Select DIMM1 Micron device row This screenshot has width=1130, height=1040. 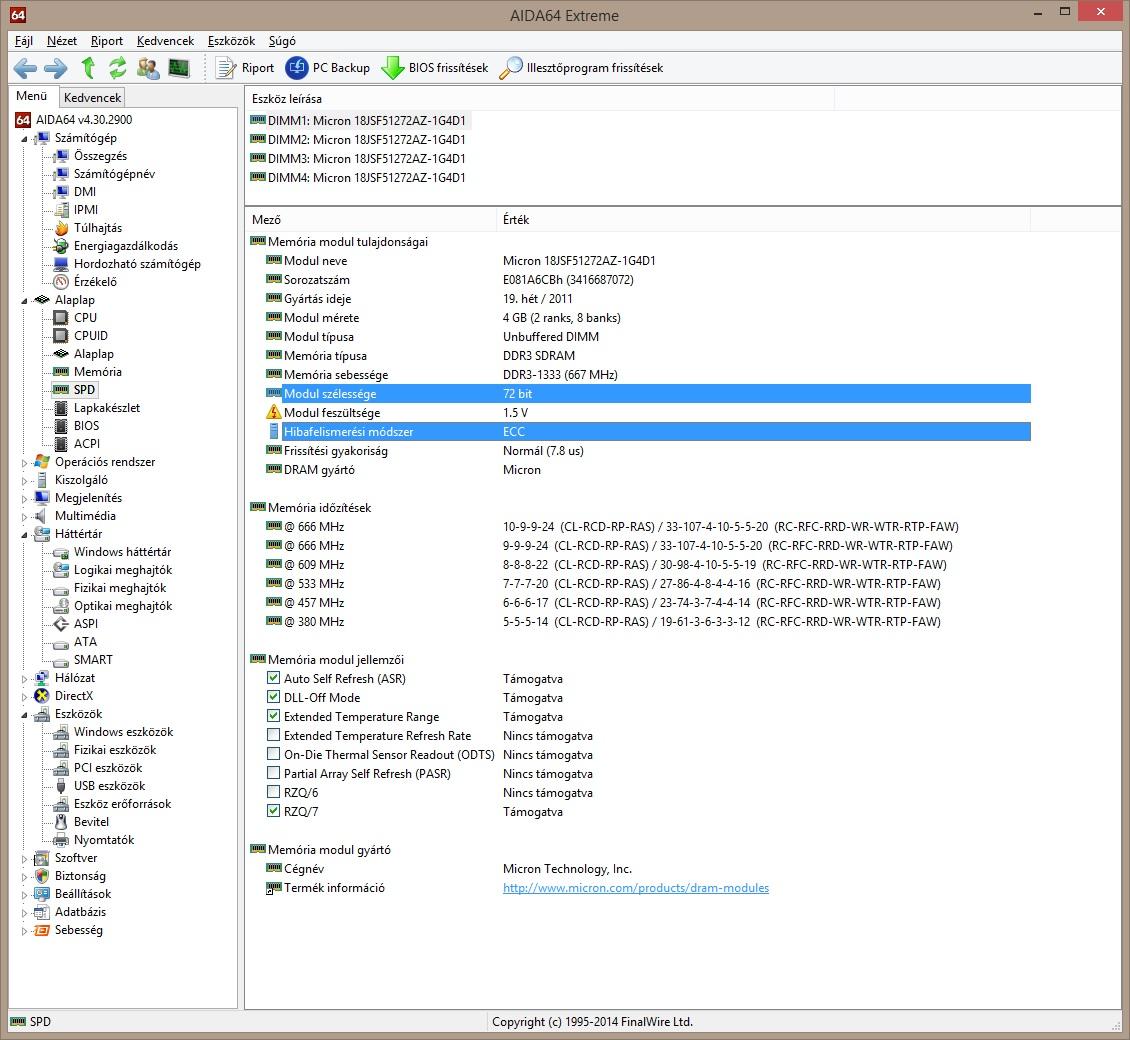click(x=359, y=120)
